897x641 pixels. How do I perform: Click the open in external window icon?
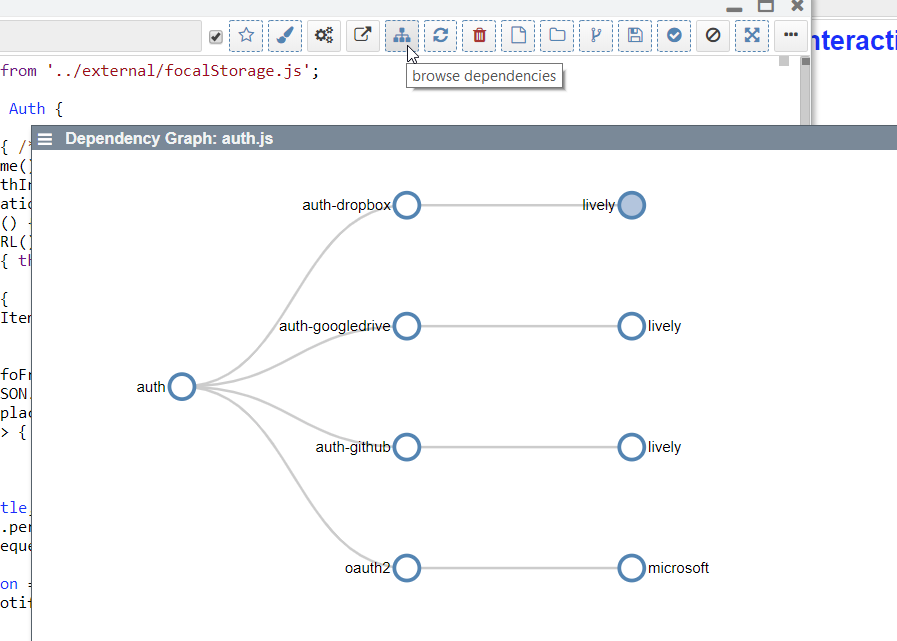[x=363, y=36]
